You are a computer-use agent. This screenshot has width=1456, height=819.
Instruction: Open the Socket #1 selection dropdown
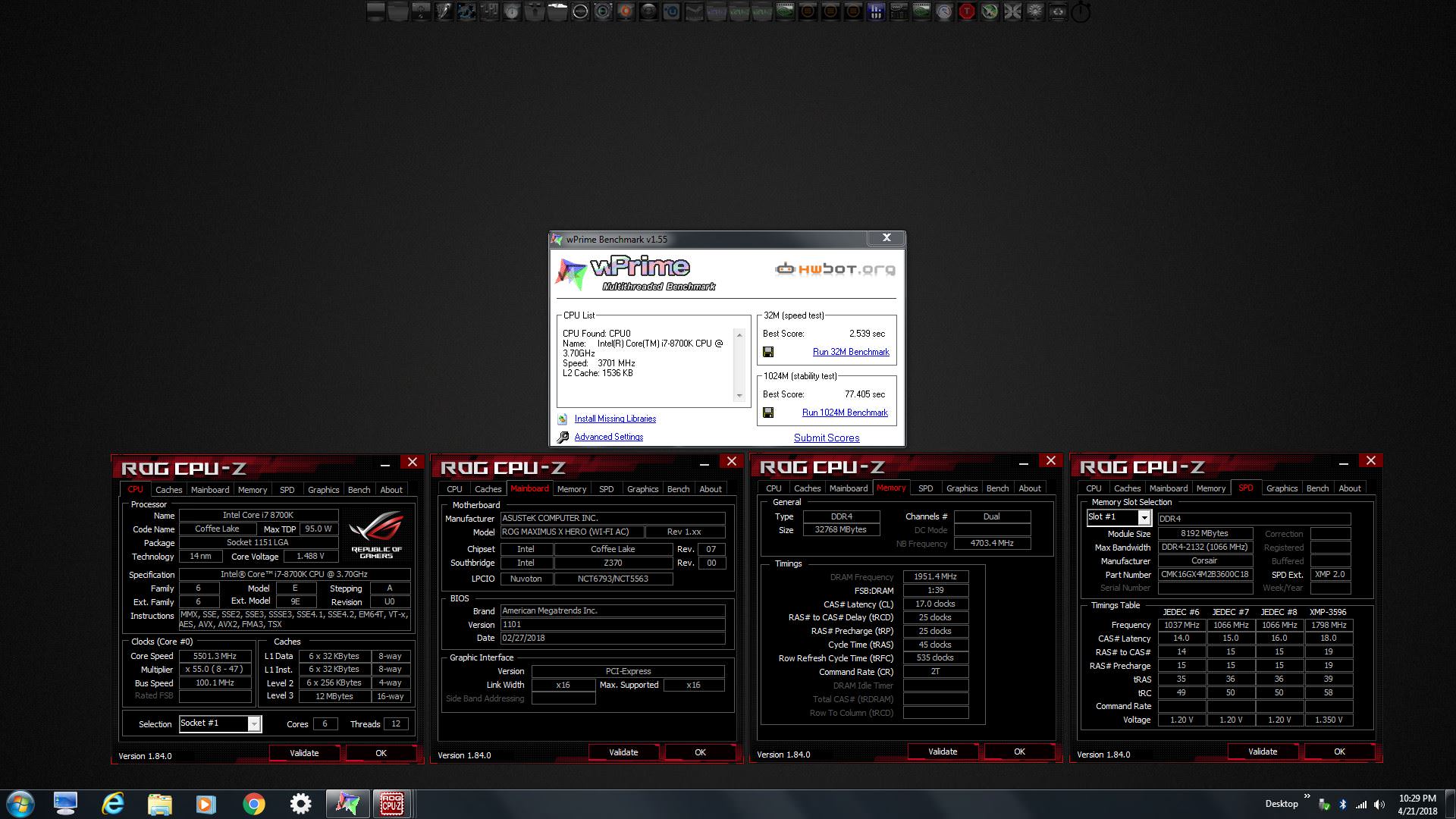point(254,724)
